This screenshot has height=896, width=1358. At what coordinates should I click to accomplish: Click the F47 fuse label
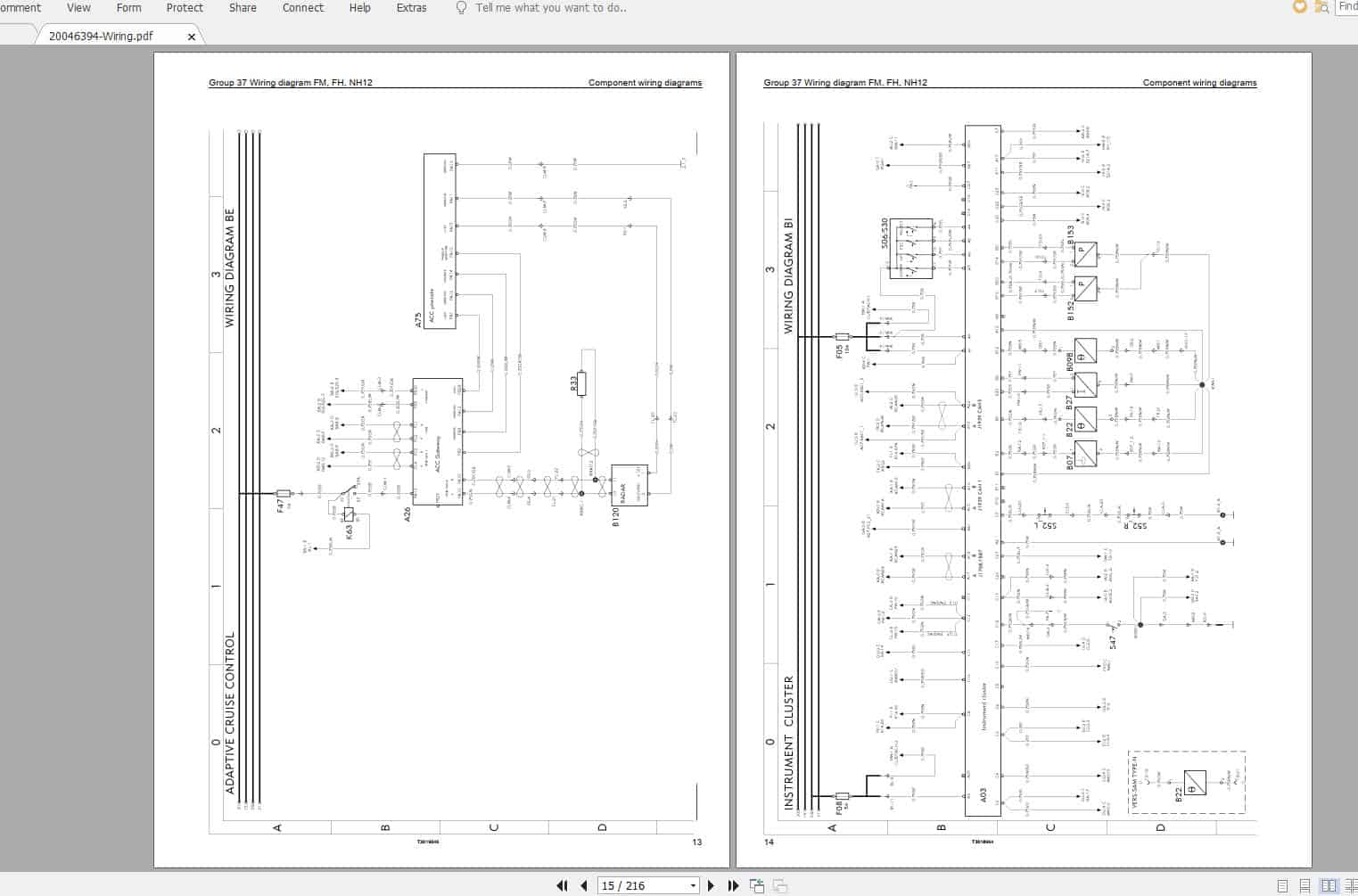(280, 505)
